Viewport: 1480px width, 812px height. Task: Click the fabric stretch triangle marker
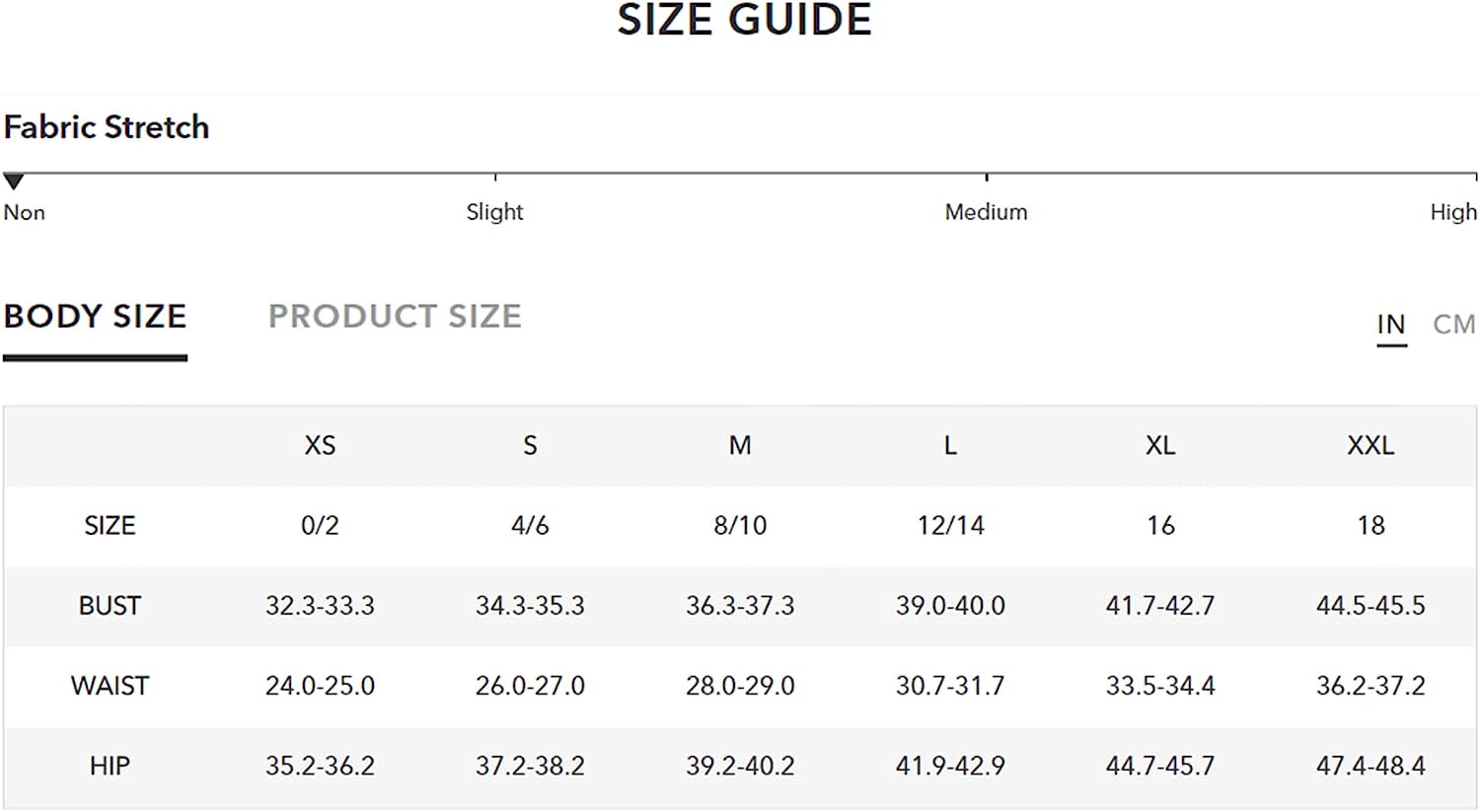pos(13,182)
